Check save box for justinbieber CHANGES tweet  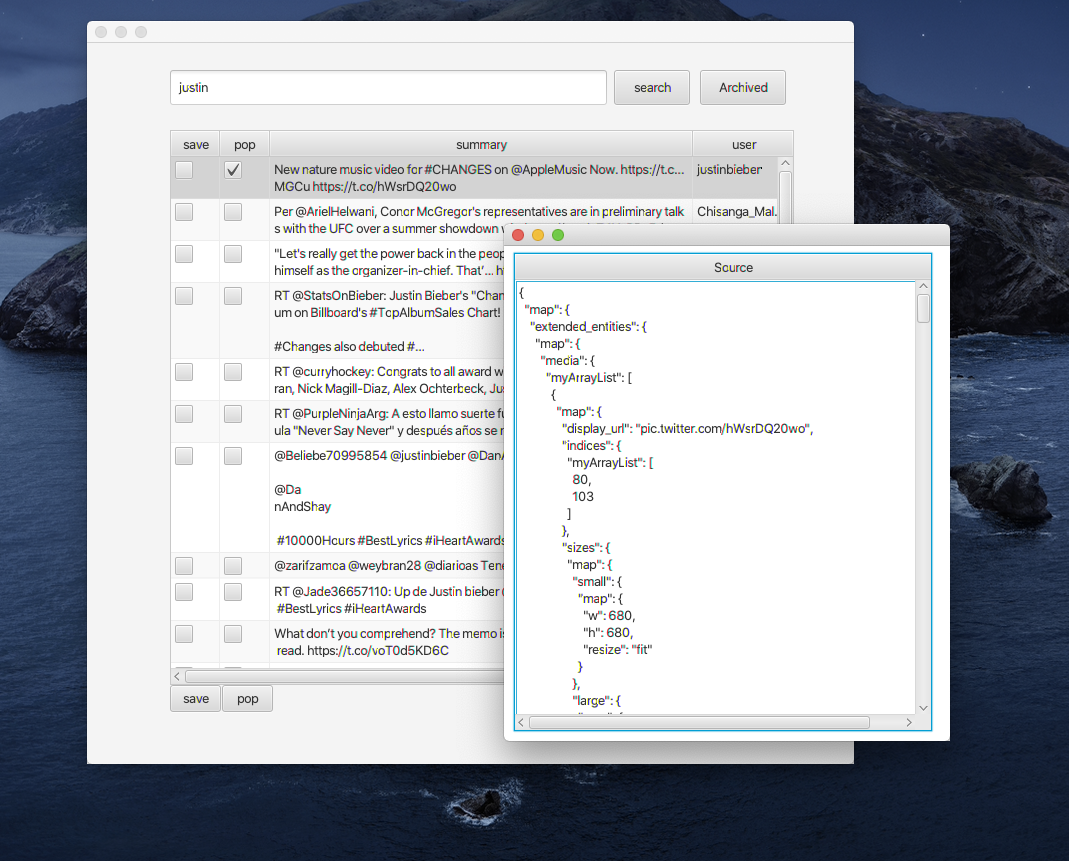tap(184, 170)
